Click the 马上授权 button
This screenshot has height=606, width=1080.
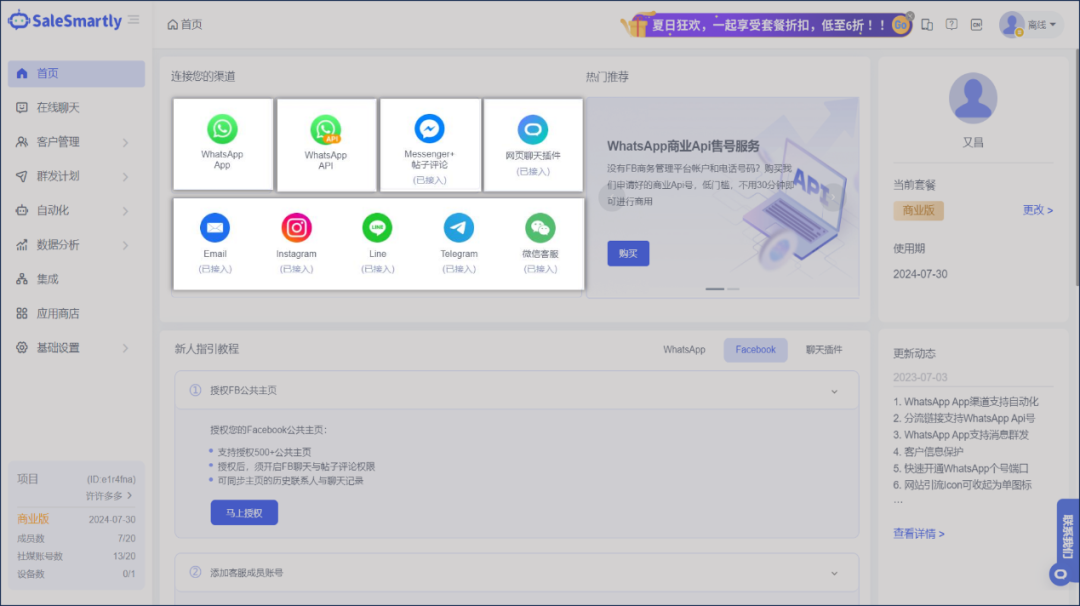click(x=243, y=512)
